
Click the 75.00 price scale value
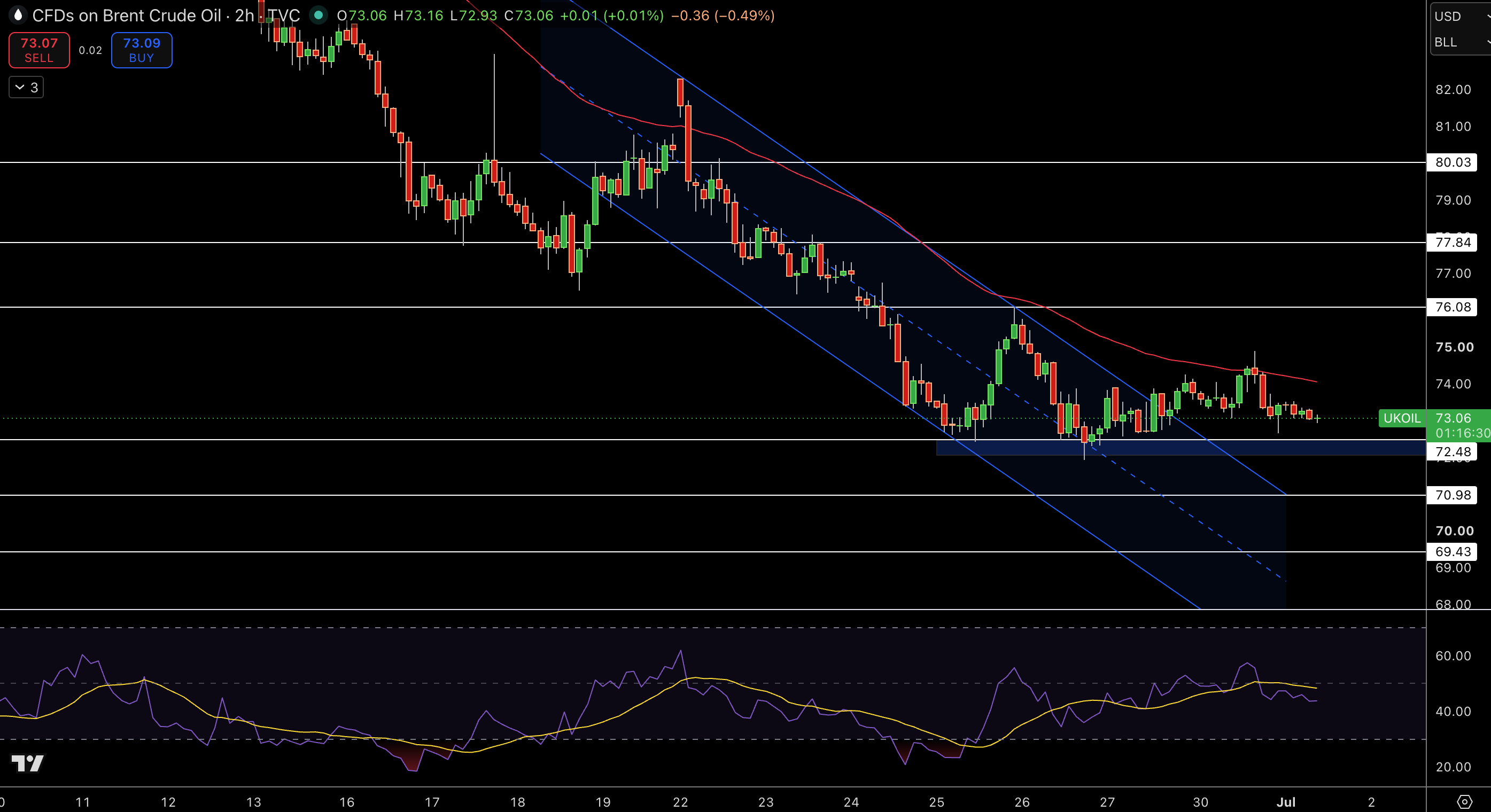(x=1454, y=347)
